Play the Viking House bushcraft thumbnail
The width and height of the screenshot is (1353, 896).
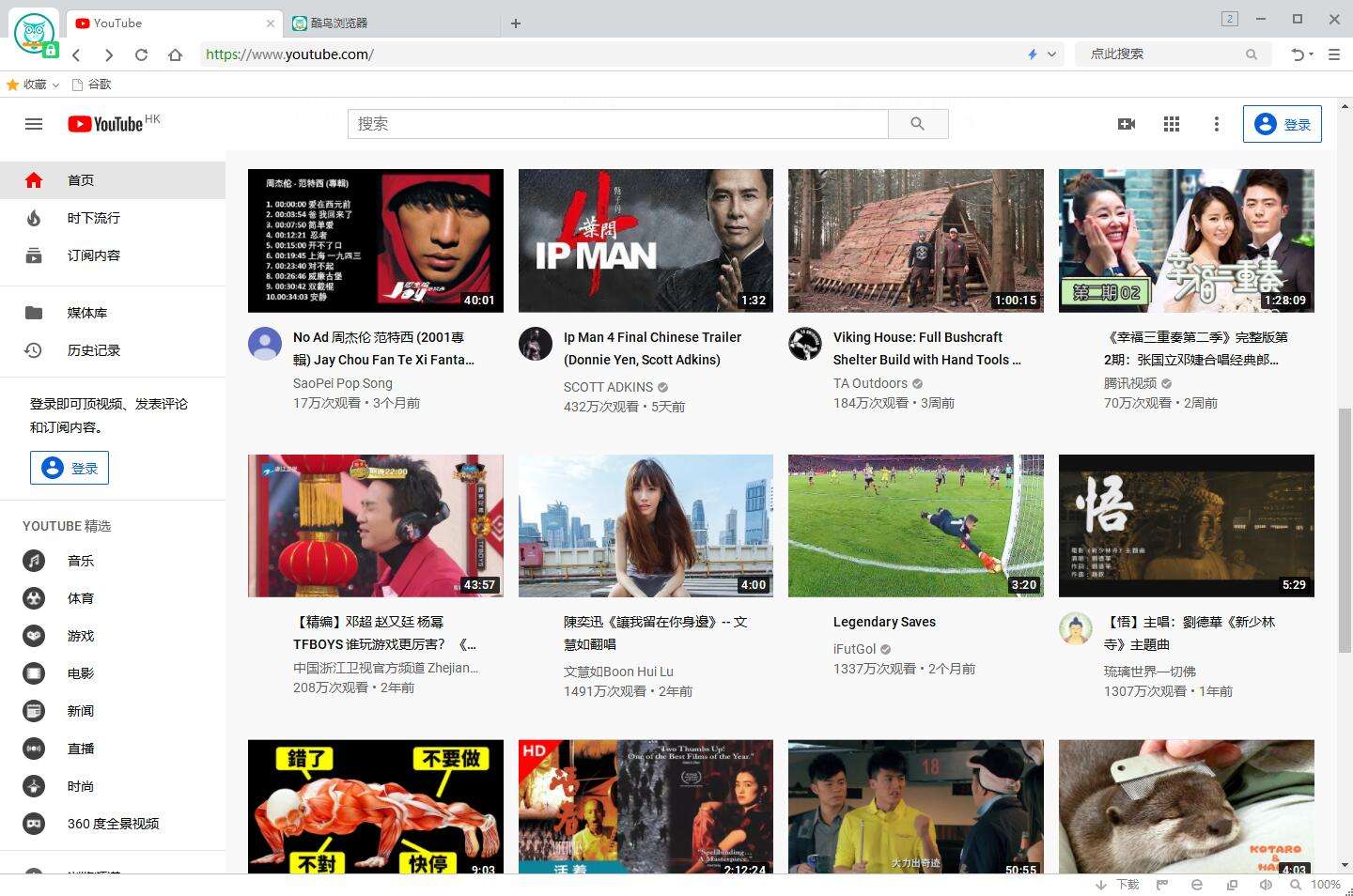click(916, 240)
